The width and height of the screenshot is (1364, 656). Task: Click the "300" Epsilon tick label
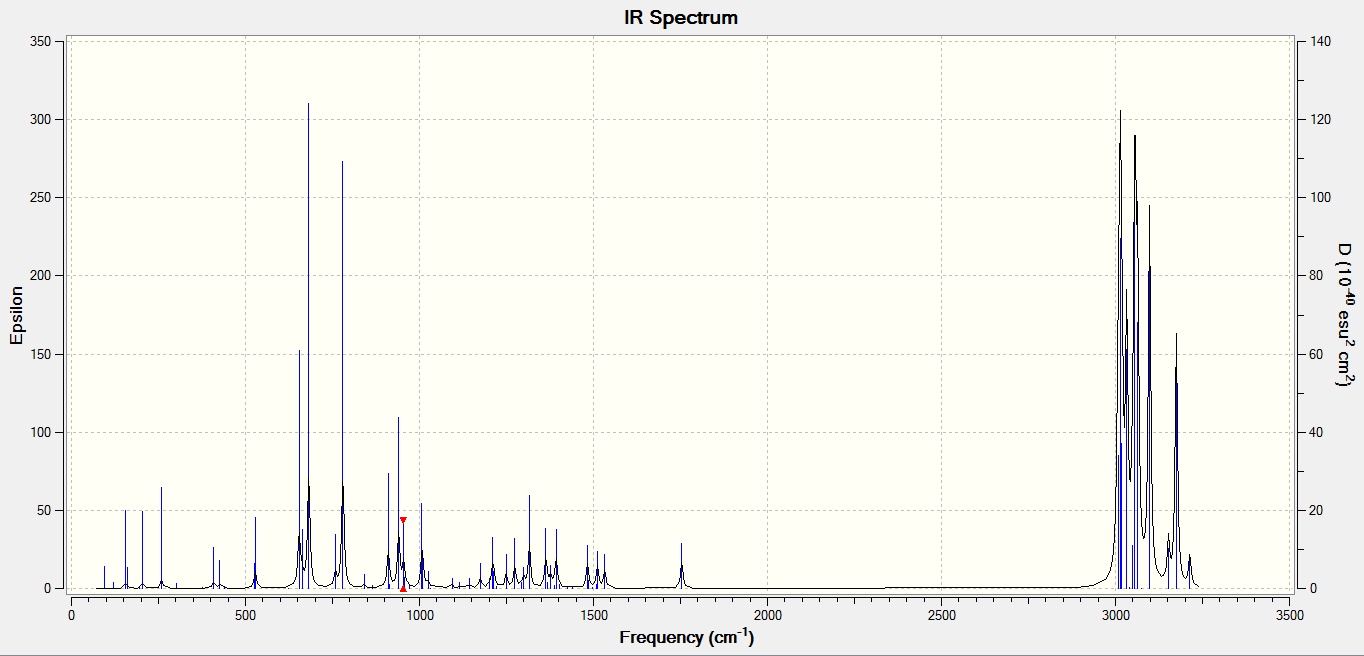tap(40, 119)
